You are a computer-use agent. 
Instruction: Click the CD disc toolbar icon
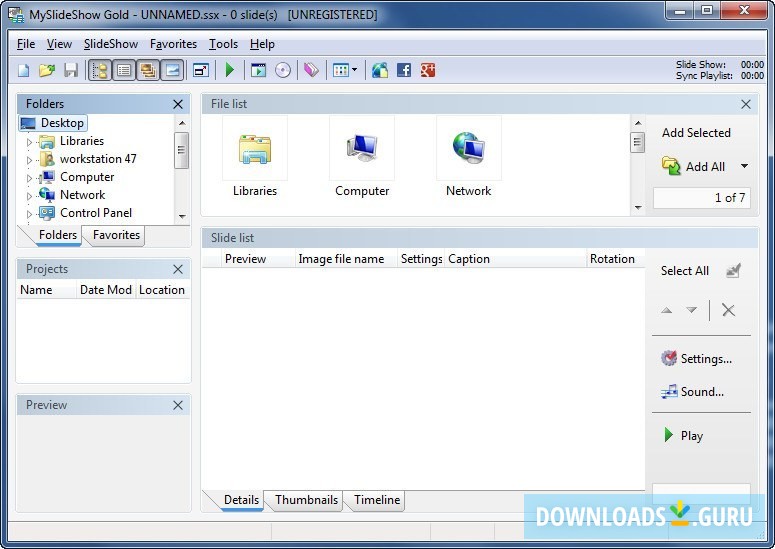pyautogui.click(x=283, y=70)
